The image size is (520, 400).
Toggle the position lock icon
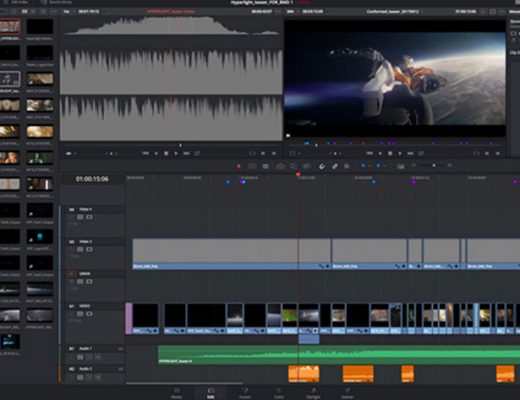(347, 166)
